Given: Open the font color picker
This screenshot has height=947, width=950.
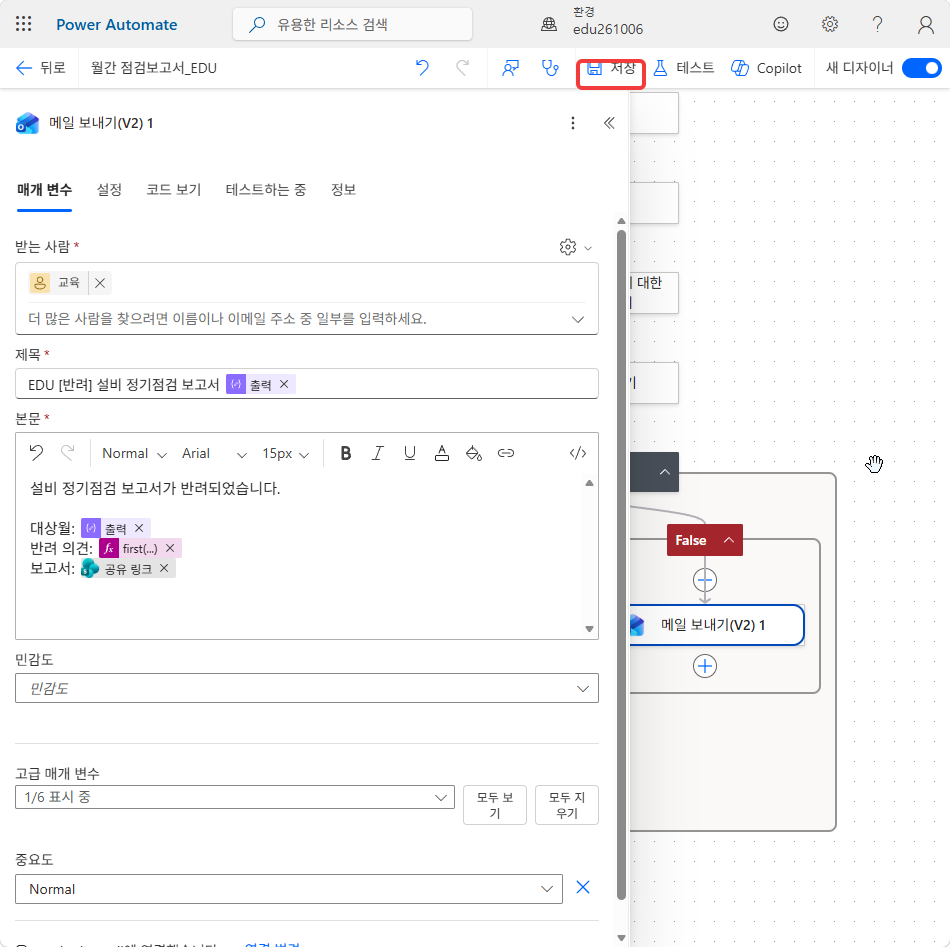Looking at the screenshot, I should [442, 453].
